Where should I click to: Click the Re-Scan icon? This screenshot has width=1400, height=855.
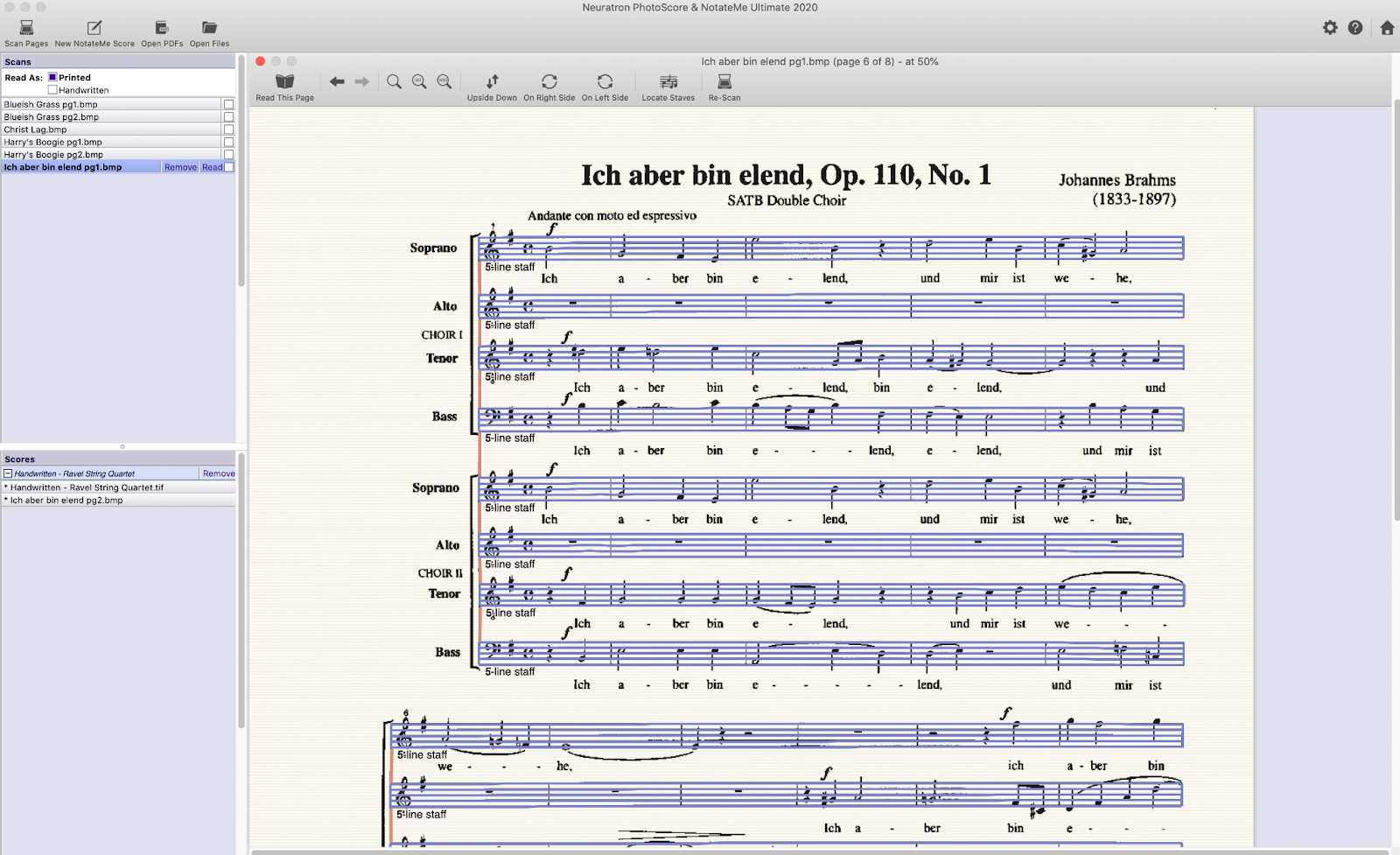coord(724,81)
